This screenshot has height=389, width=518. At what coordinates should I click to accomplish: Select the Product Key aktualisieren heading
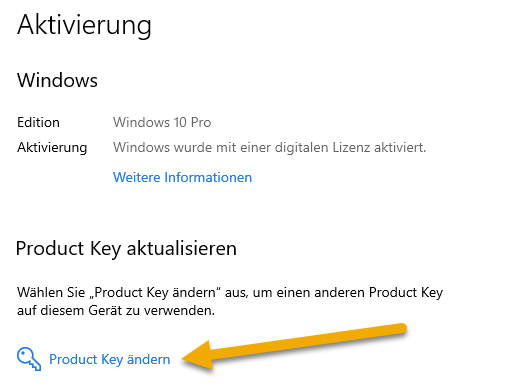(x=126, y=249)
